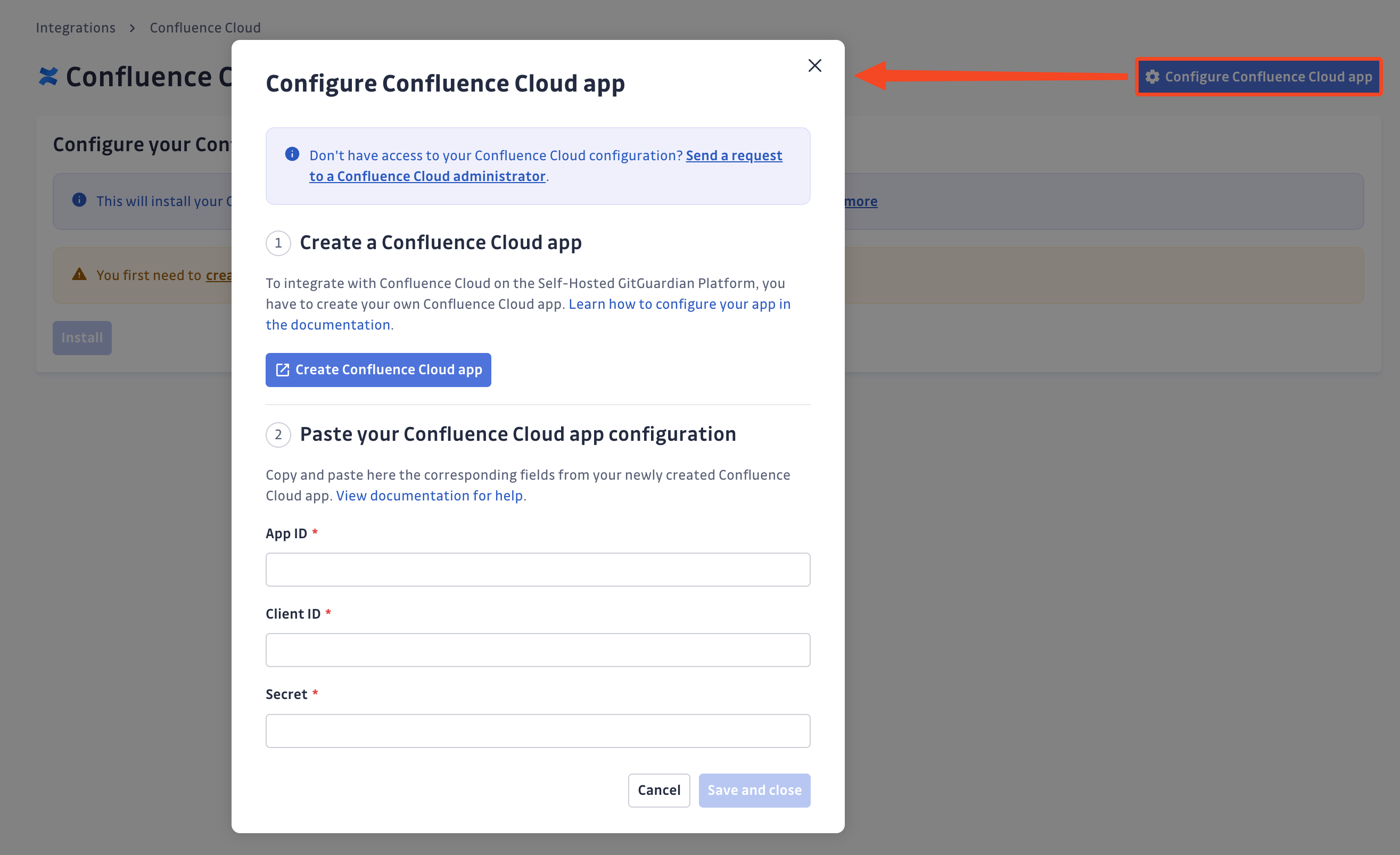Open View documentation for help link
The image size is (1400, 855).
430,496
